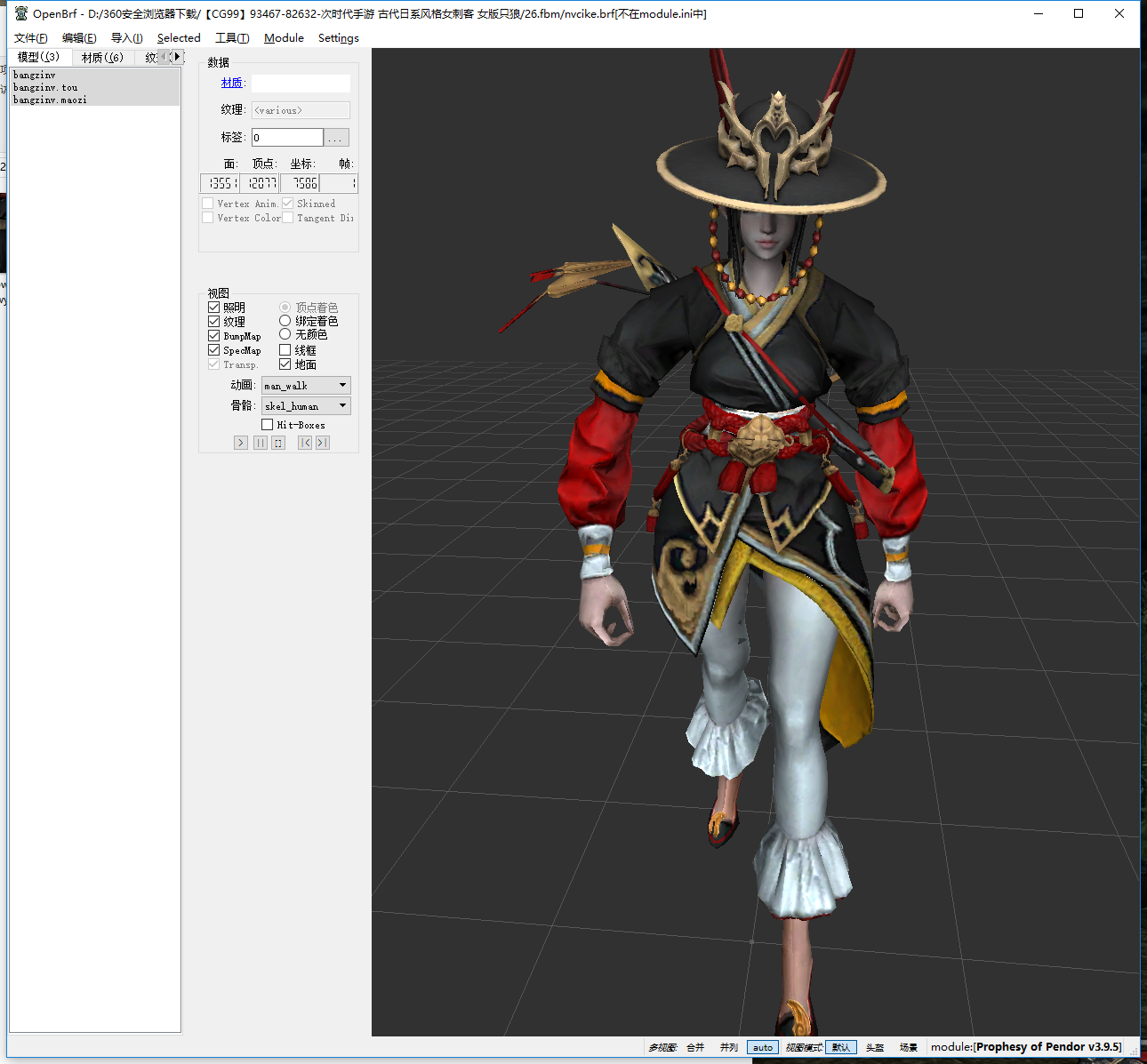Screen dimensions: 1147x1064
Task: Click the vertices count display
Action: pos(260,183)
